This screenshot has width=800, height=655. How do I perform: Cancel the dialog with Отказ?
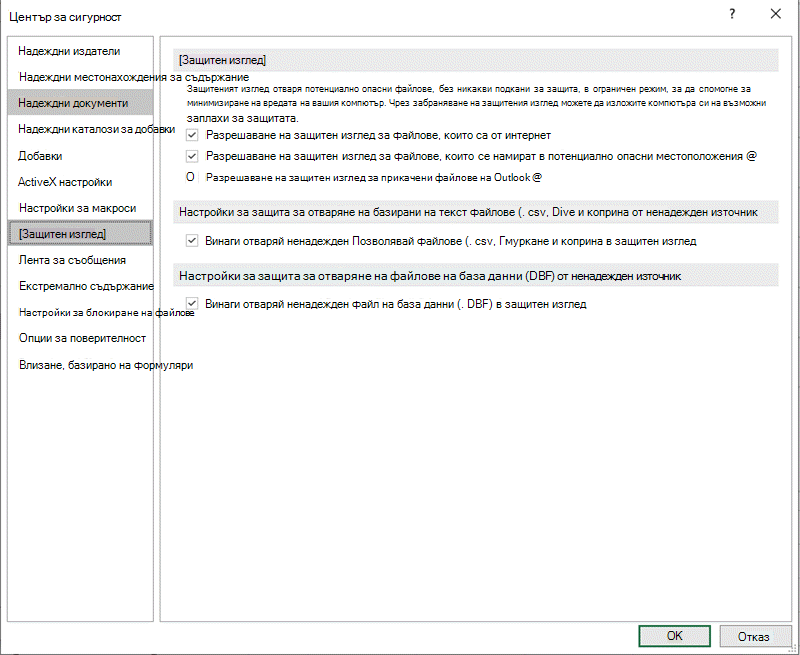[754, 636]
